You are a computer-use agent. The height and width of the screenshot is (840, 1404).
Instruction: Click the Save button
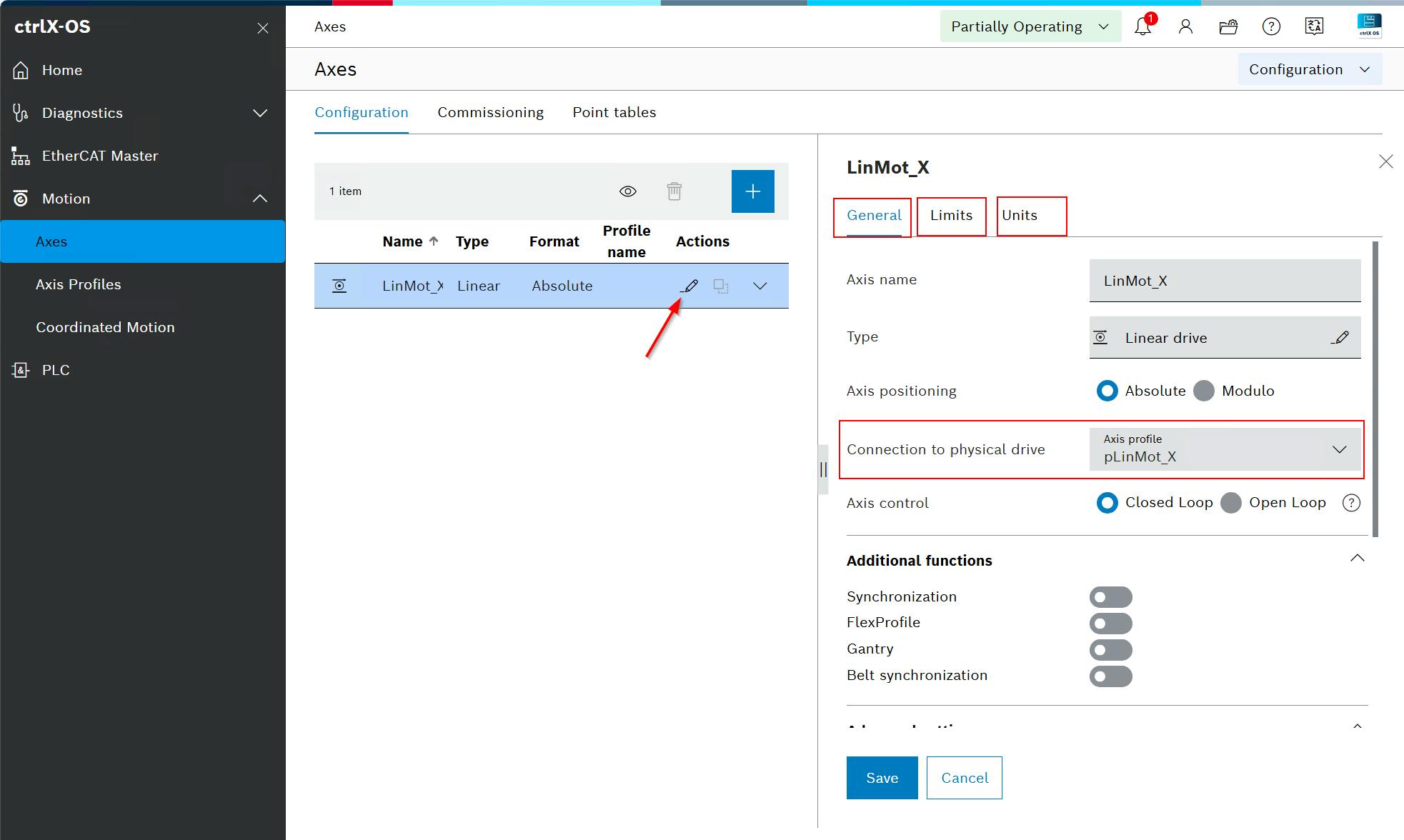click(882, 778)
